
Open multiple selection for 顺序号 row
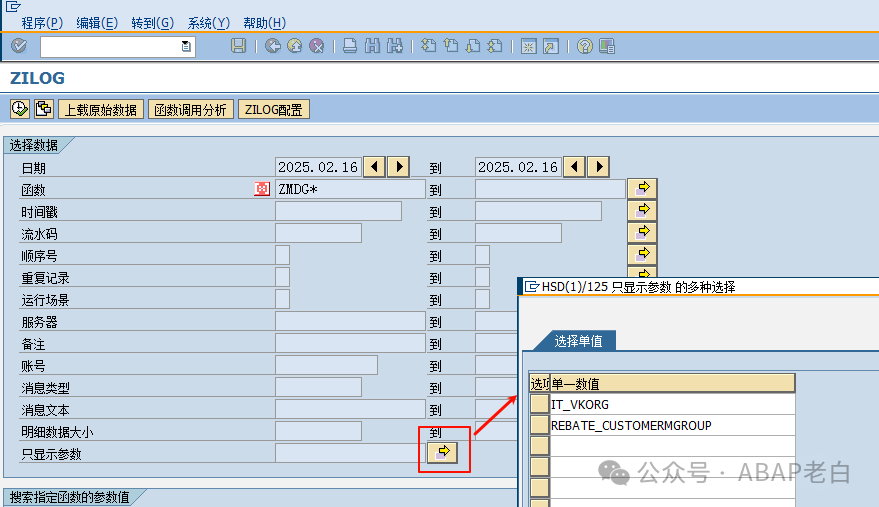642,254
